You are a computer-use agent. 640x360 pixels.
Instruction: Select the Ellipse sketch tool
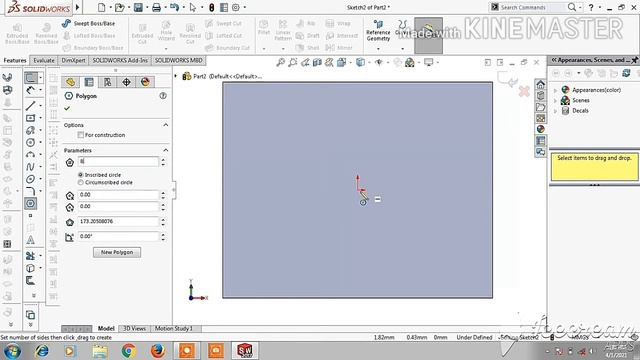pos(31,179)
